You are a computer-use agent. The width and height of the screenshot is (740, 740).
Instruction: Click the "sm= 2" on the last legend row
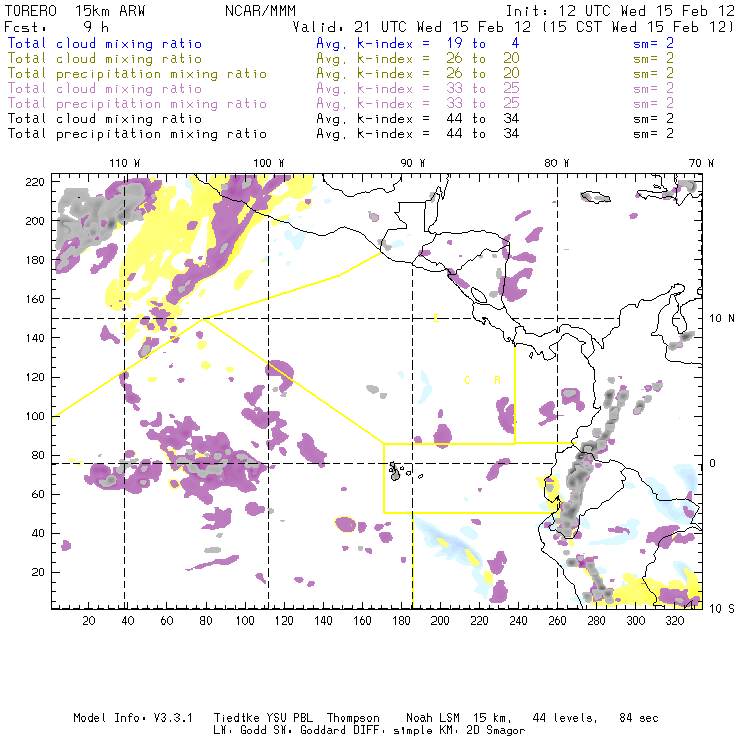point(654,134)
